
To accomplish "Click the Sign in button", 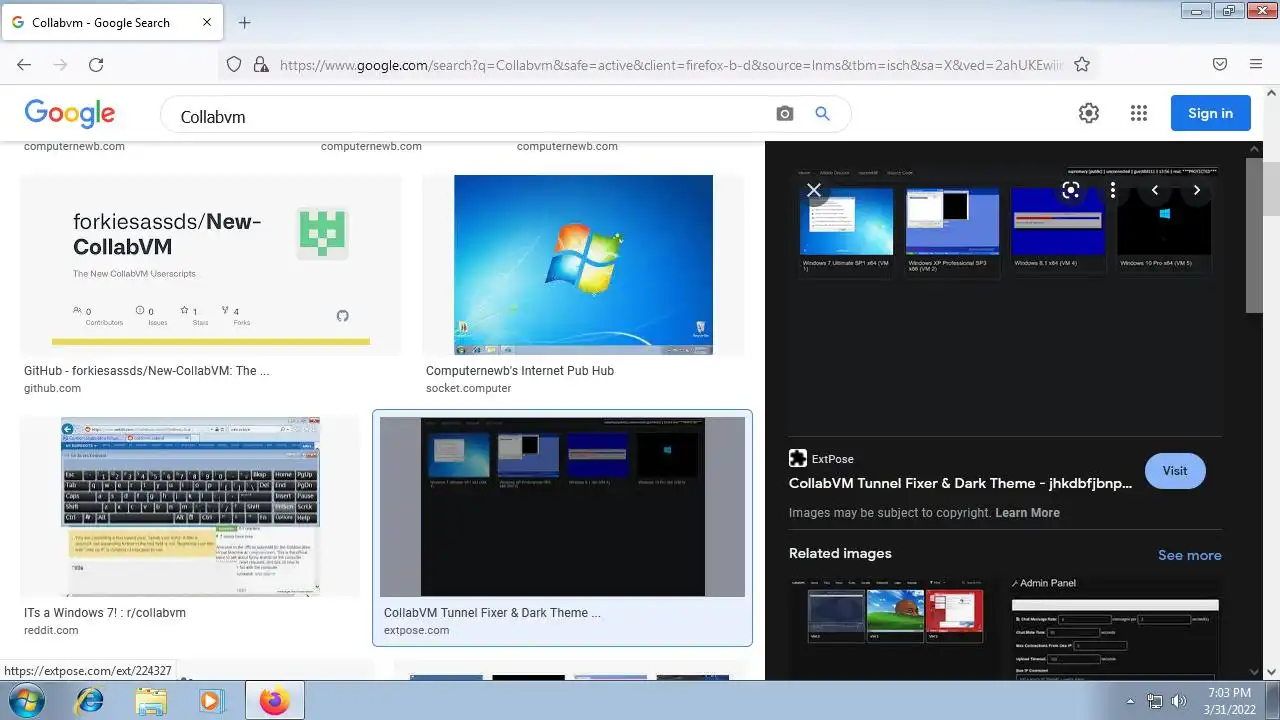I will point(1210,113).
